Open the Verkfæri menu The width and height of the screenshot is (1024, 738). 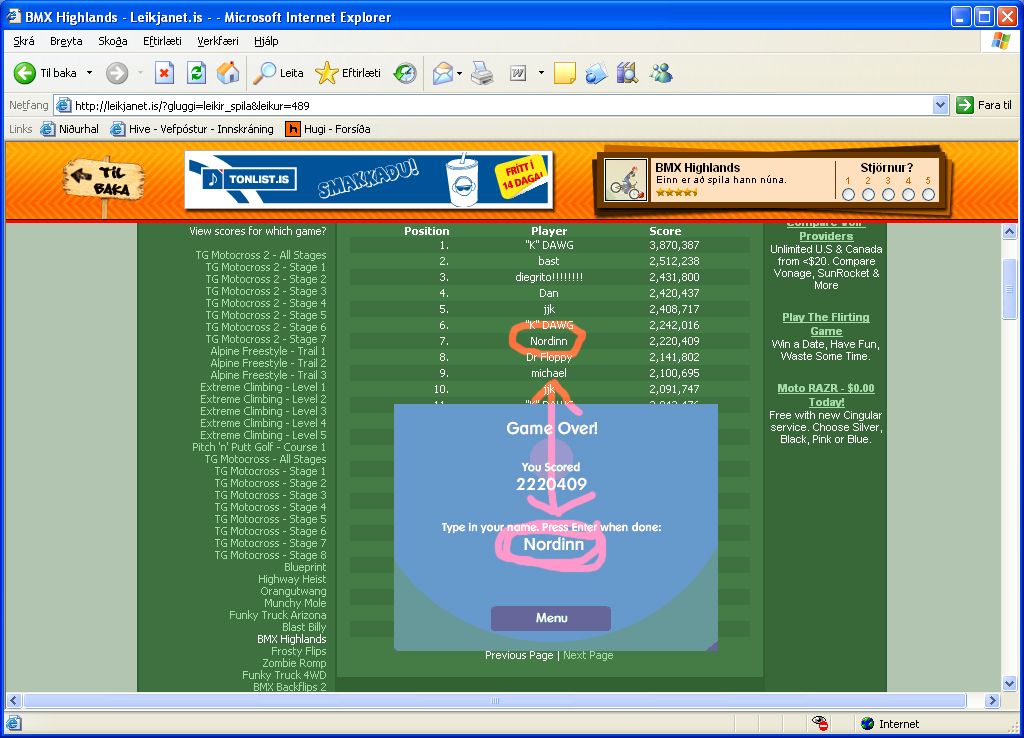217,41
